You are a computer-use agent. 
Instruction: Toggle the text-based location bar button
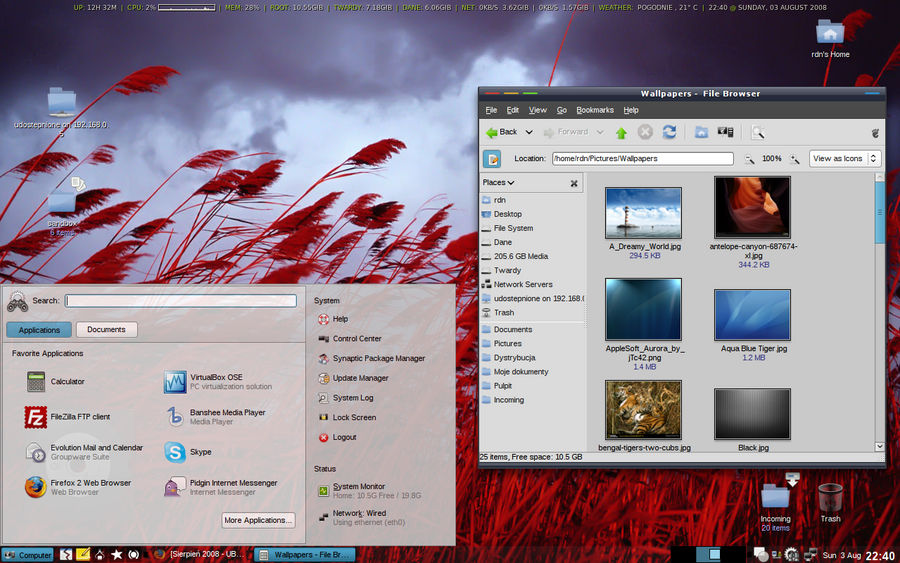tap(492, 158)
